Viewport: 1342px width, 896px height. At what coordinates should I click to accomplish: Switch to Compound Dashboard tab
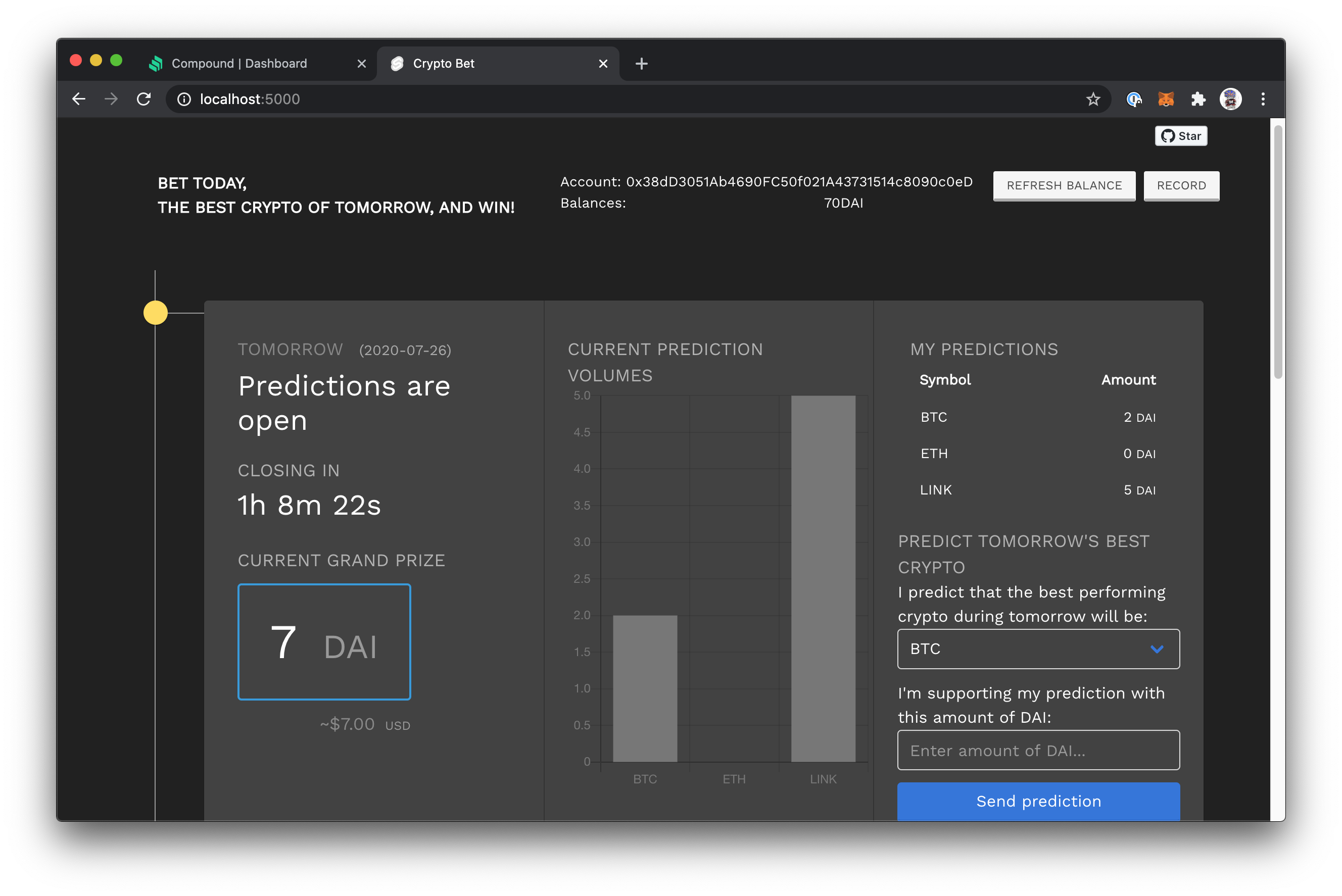pos(239,64)
